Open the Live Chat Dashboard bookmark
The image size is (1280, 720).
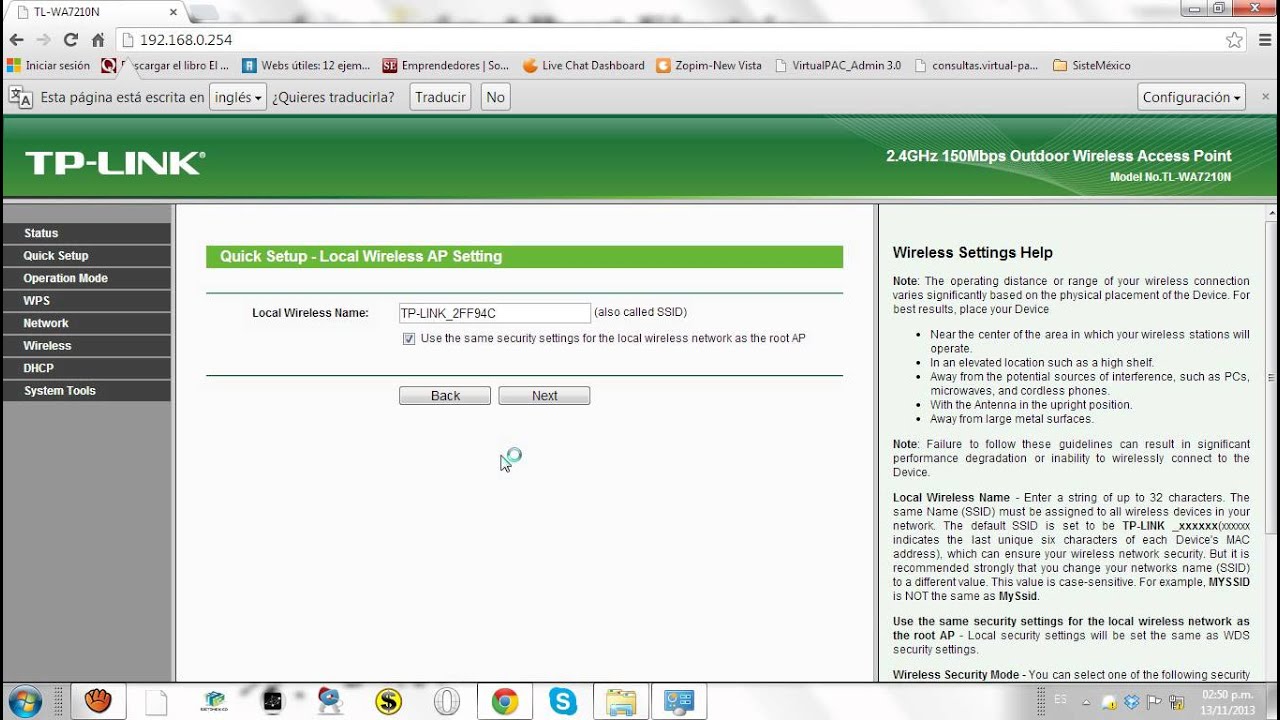click(584, 65)
